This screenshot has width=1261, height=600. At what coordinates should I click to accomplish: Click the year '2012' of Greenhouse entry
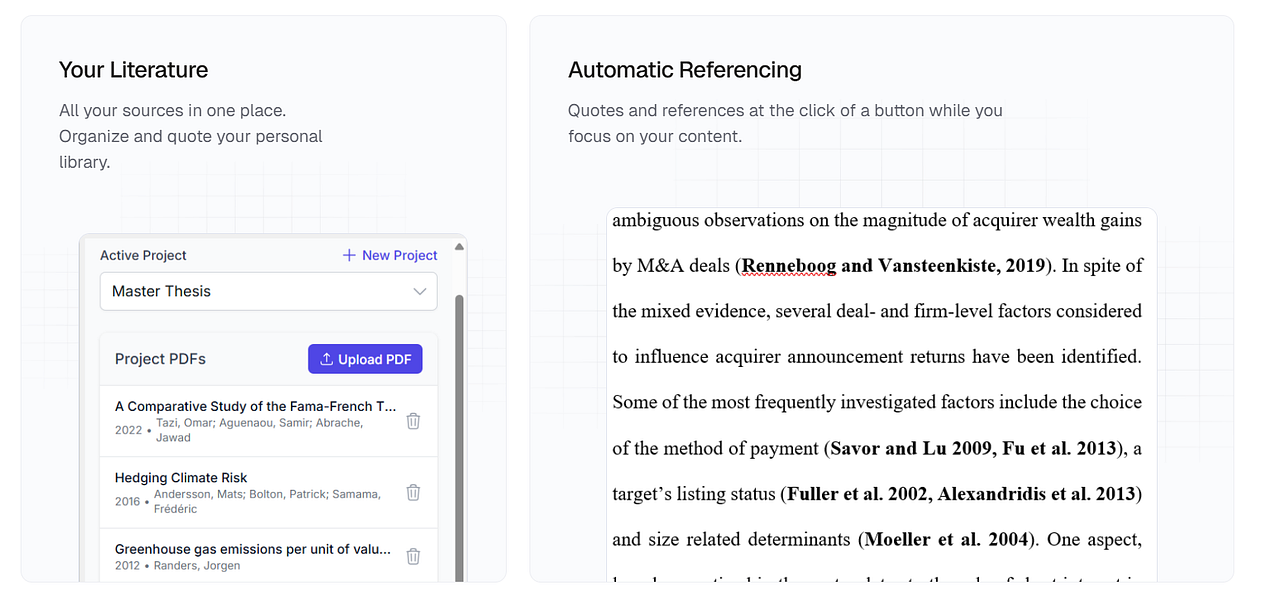[128, 566]
